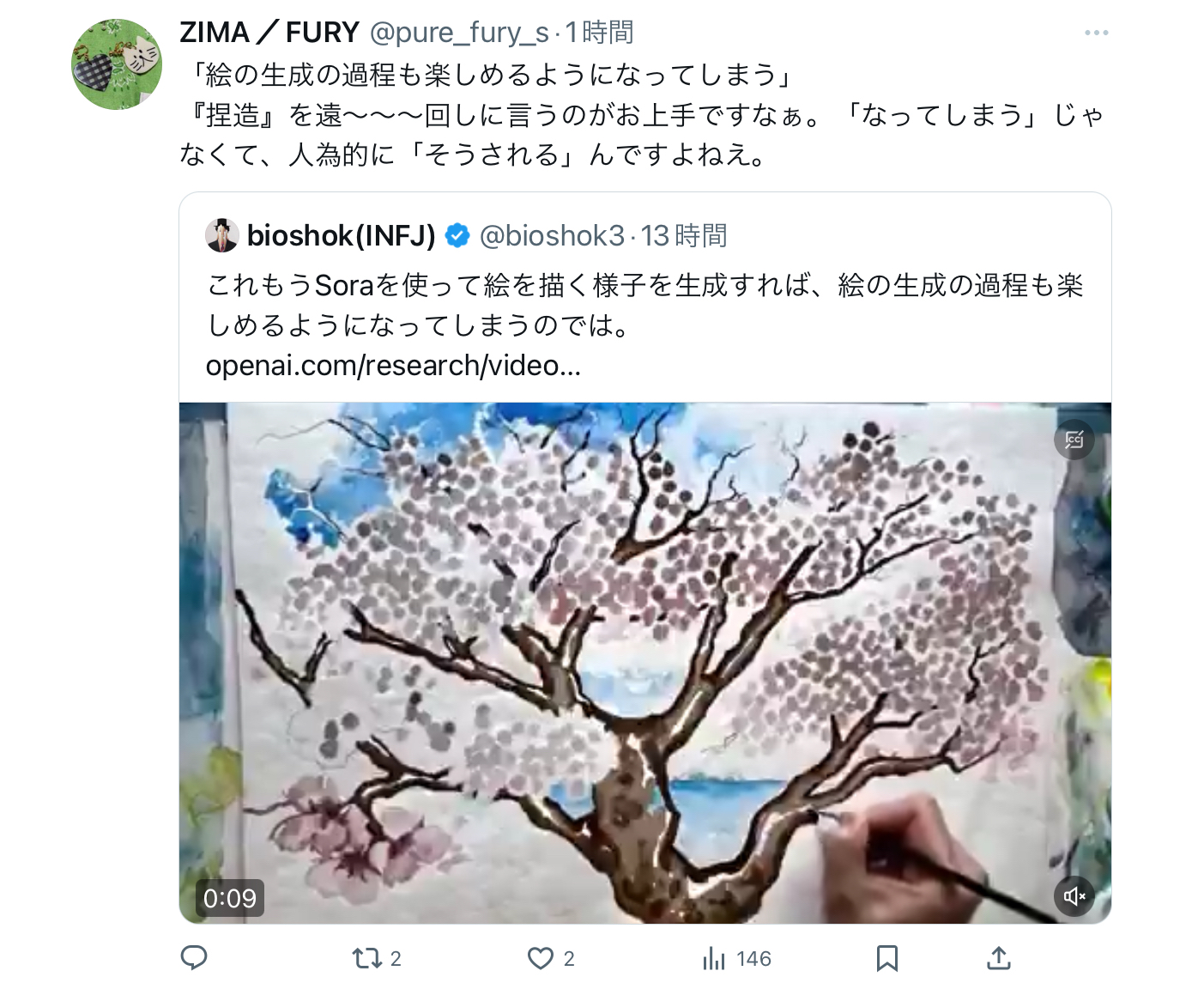
Task: Click the 0:09 video time badge
Action: point(230,898)
